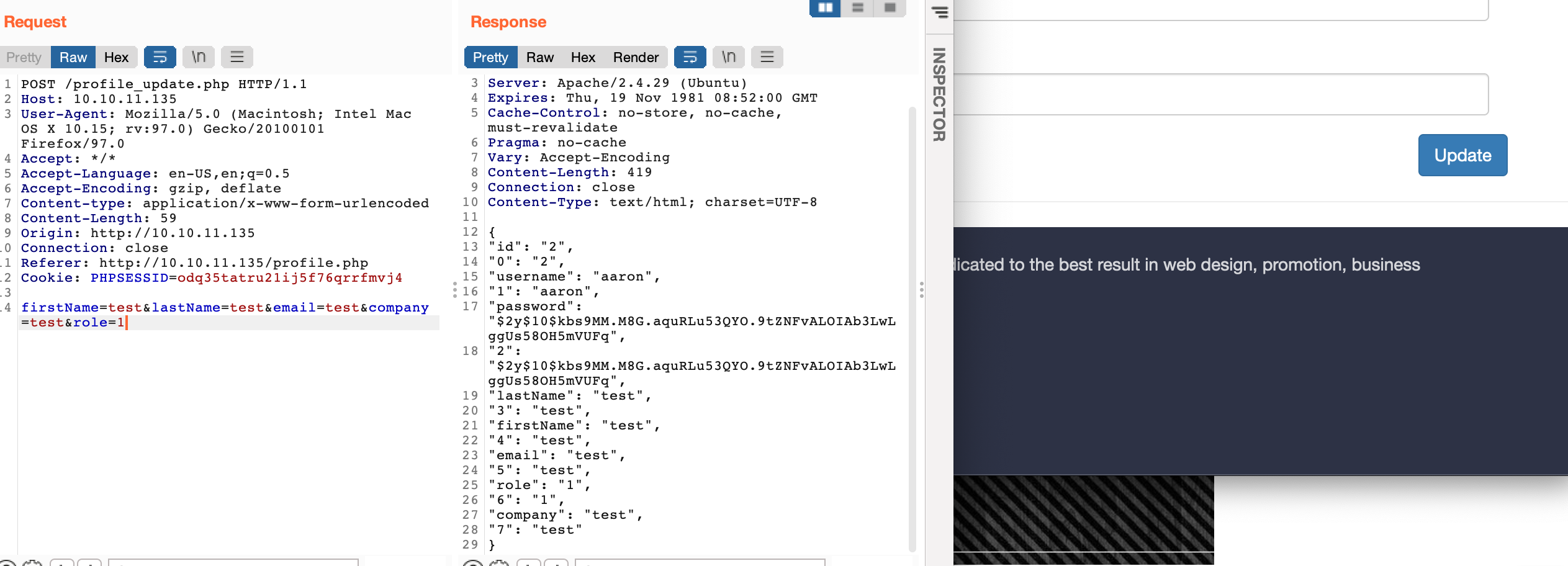Click the "company": "test" JSON line
1568x566 pixels.
click(x=565, y=514)
